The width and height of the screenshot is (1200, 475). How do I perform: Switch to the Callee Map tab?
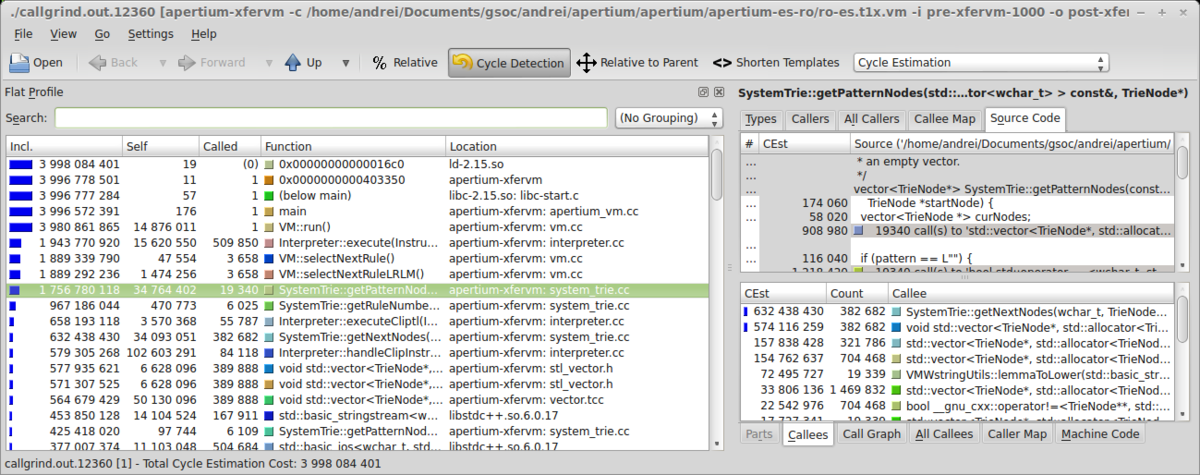tap(944, 119)
